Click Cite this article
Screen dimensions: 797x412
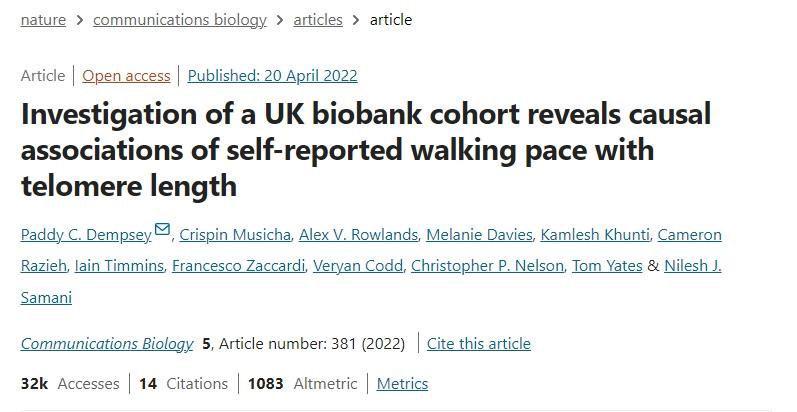pyautogui.click(x=479, y=344)
